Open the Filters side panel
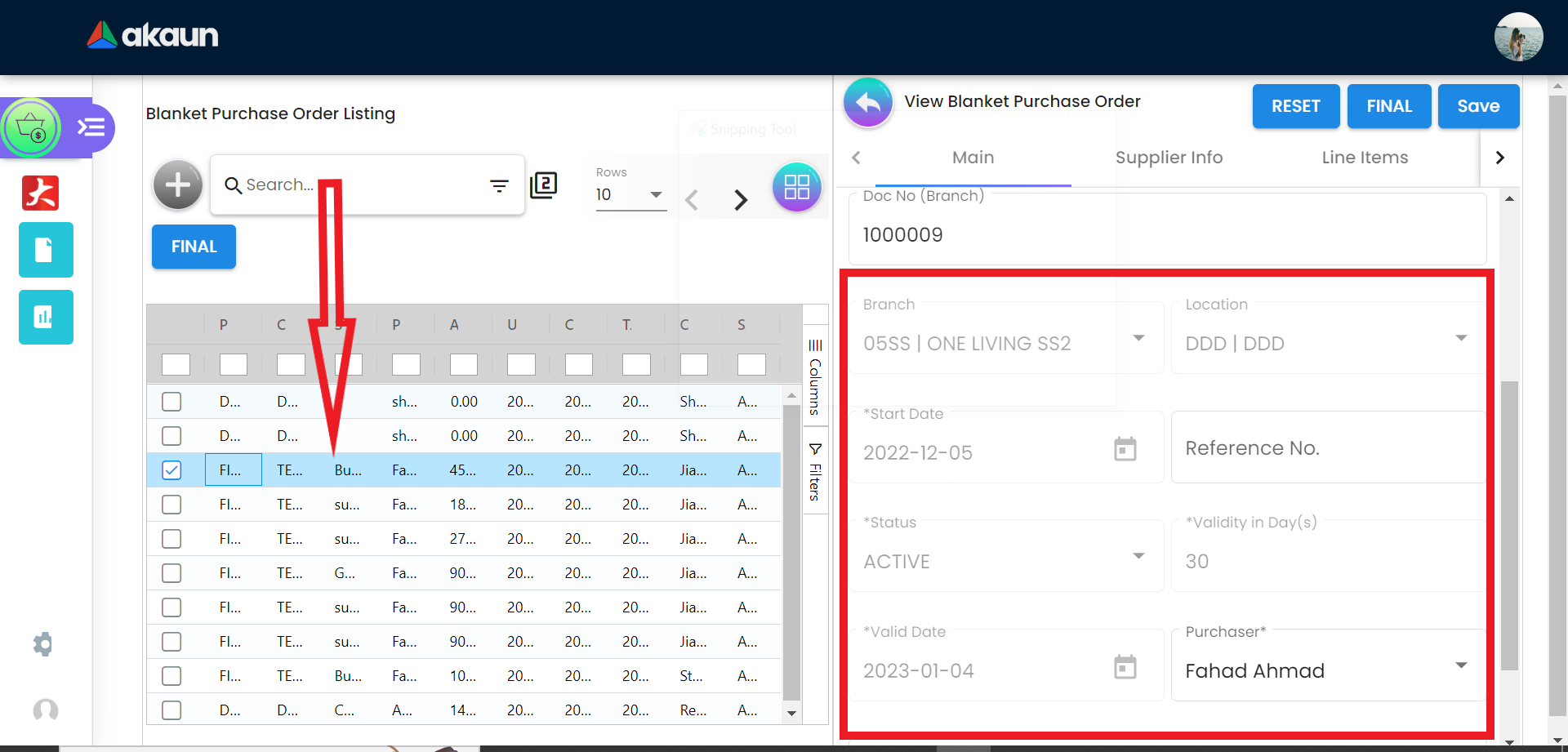 (815, 471)
